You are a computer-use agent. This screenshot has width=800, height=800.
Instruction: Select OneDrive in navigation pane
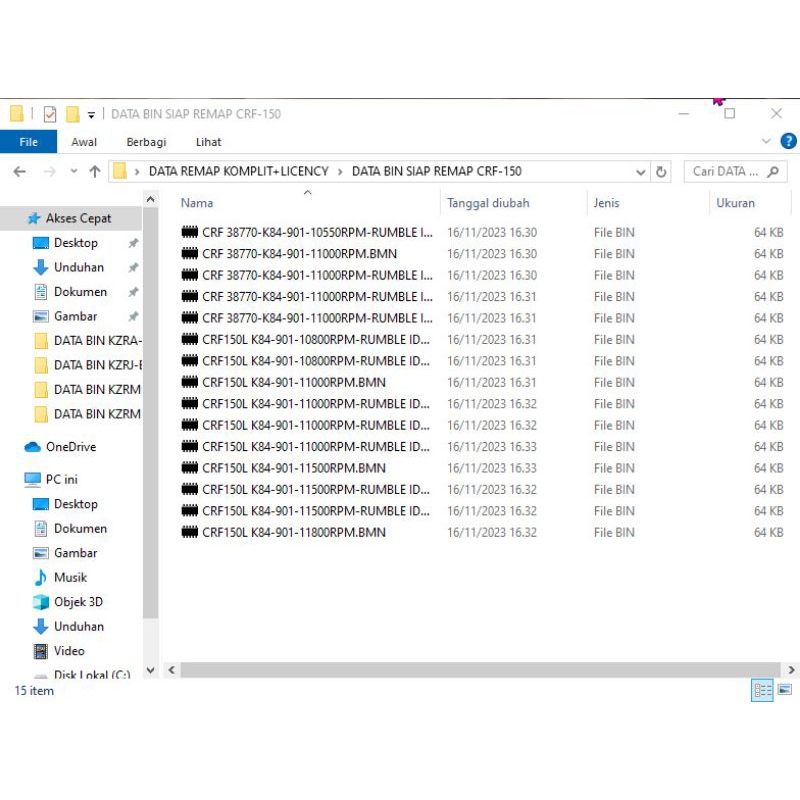click(71, 447)
